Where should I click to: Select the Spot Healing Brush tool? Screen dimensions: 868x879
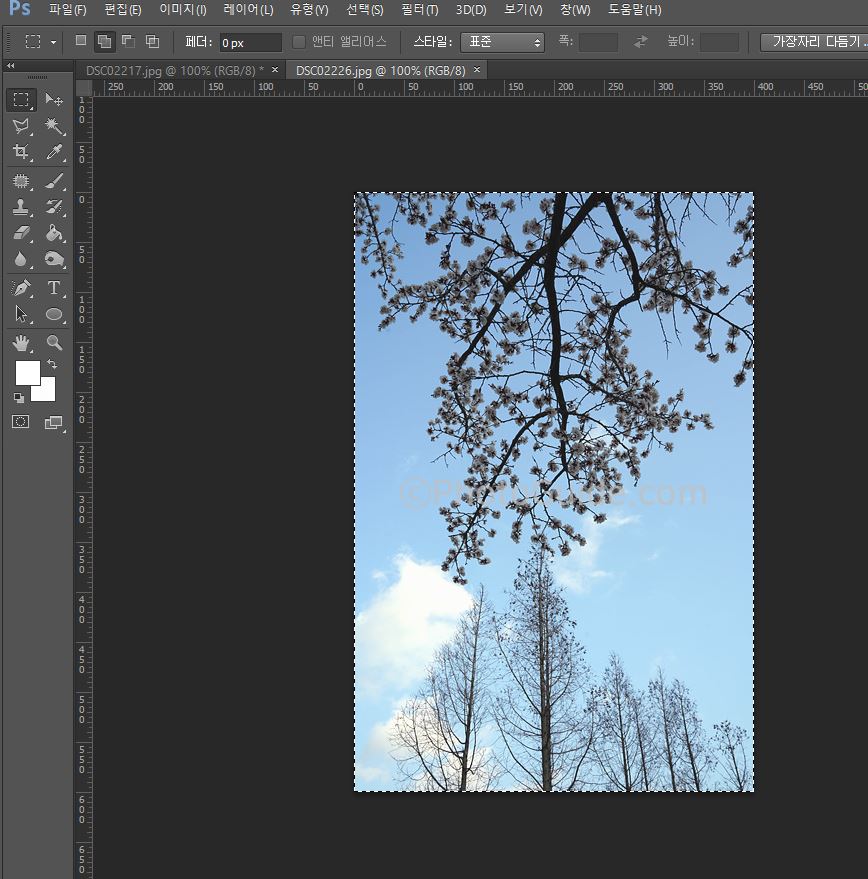tap(21, 181)
